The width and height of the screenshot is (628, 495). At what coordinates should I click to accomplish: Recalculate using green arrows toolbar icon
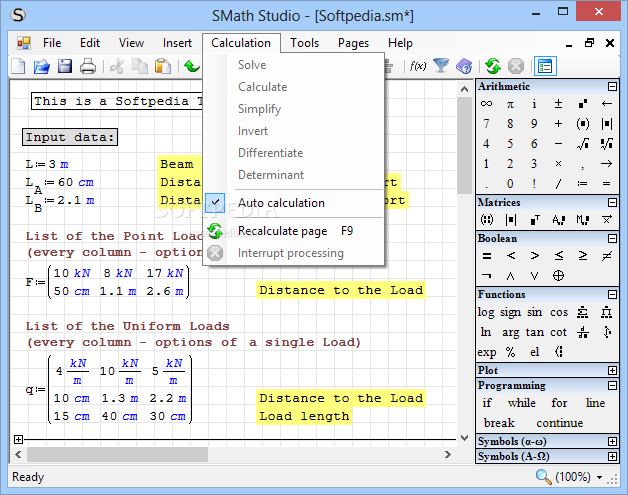click(x=493, y=66)
